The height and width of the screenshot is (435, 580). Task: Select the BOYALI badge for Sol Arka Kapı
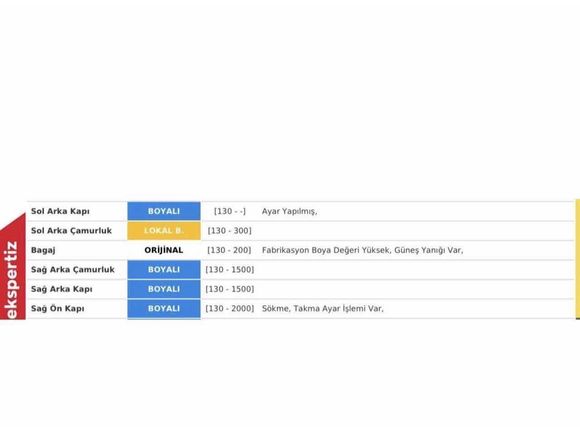coord(164,211)
